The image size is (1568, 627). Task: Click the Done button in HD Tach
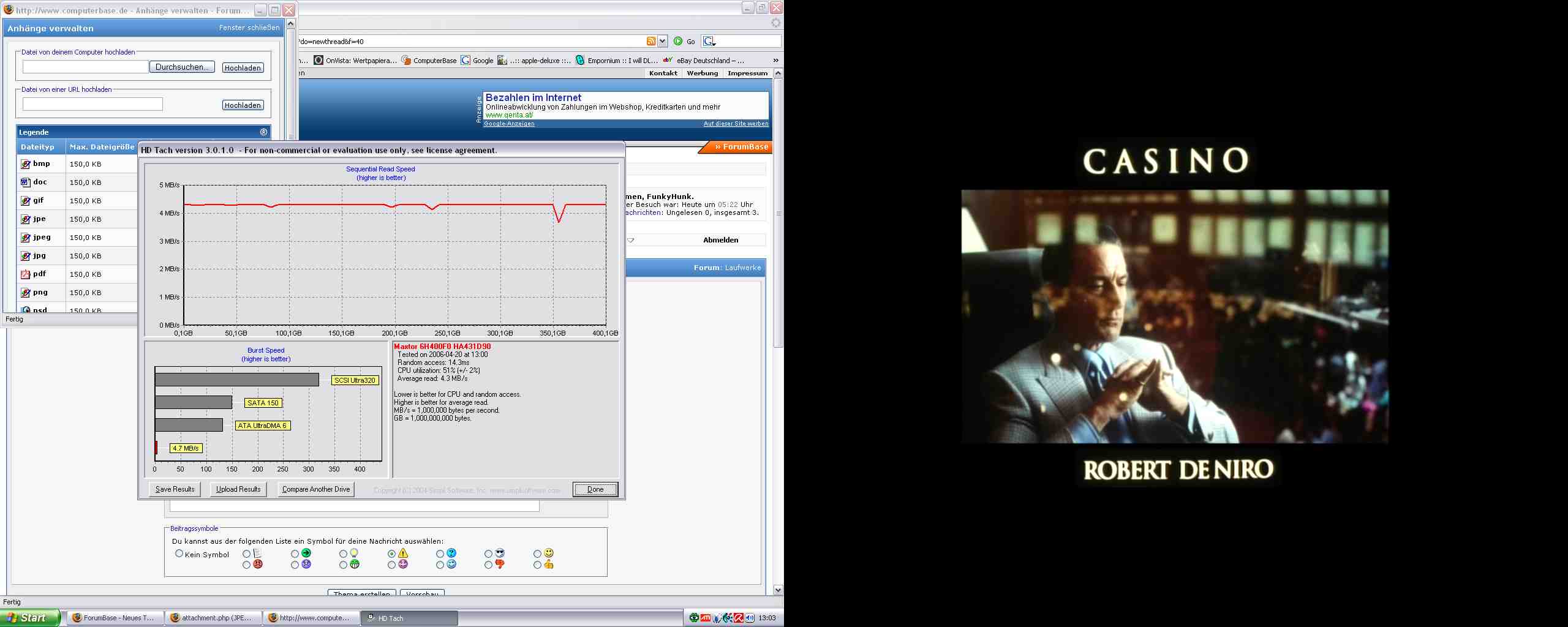tap(595, 489)
